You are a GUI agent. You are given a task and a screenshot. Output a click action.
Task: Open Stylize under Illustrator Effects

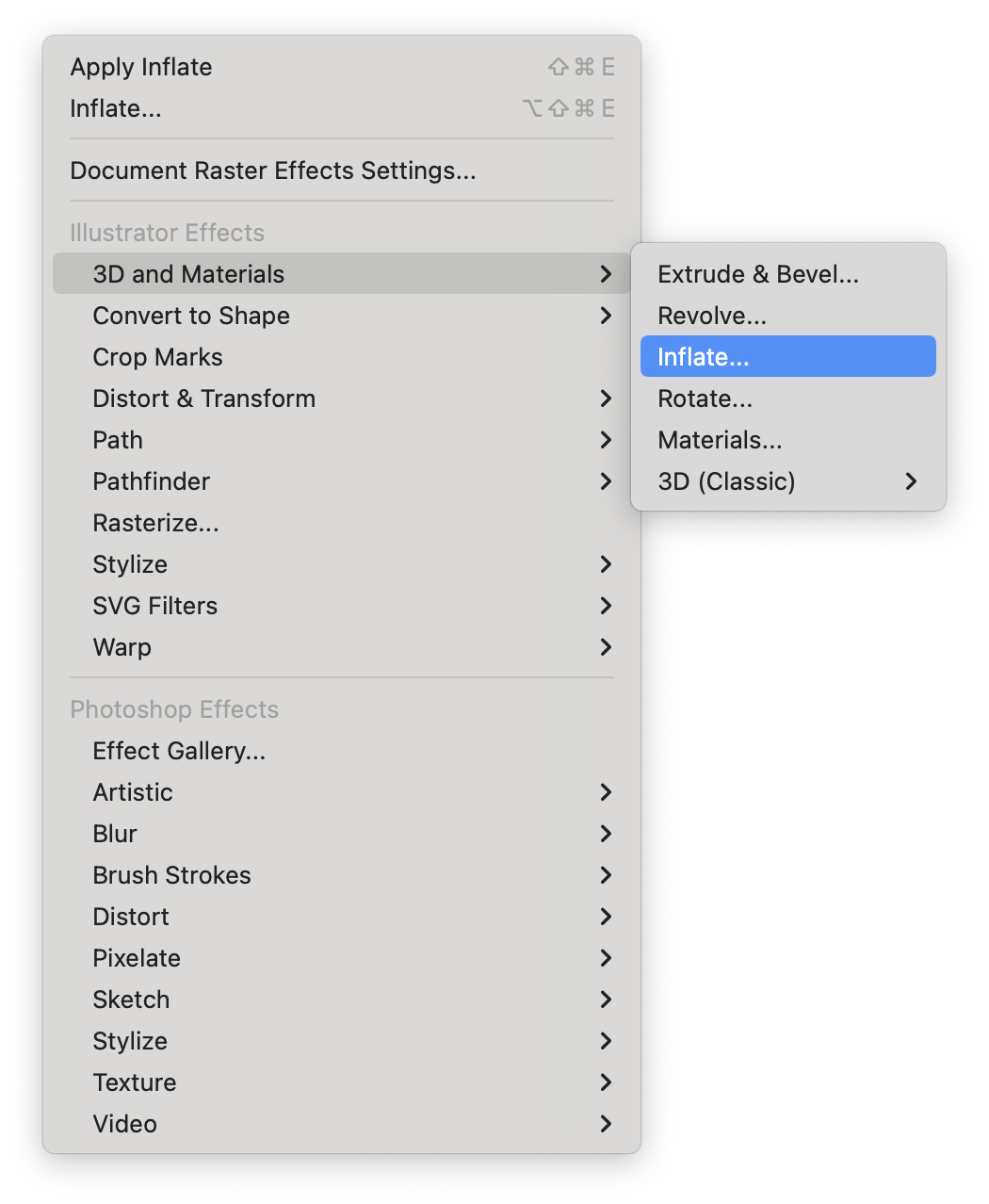click(x=342, y=564)
